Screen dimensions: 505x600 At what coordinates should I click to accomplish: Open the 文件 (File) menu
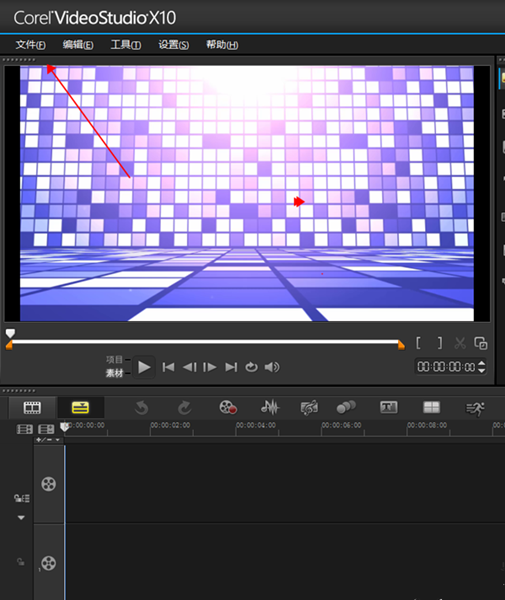click(x=31, y=45)
